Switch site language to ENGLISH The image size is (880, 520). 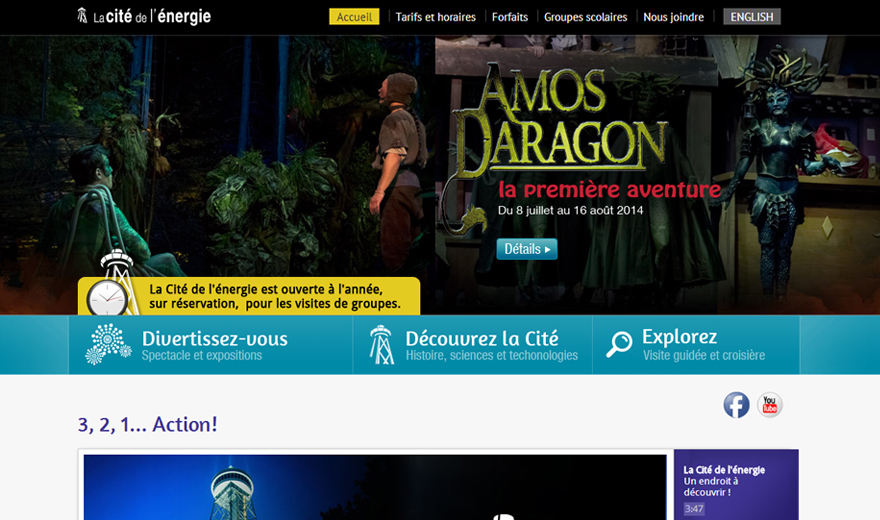click(751, 17)
